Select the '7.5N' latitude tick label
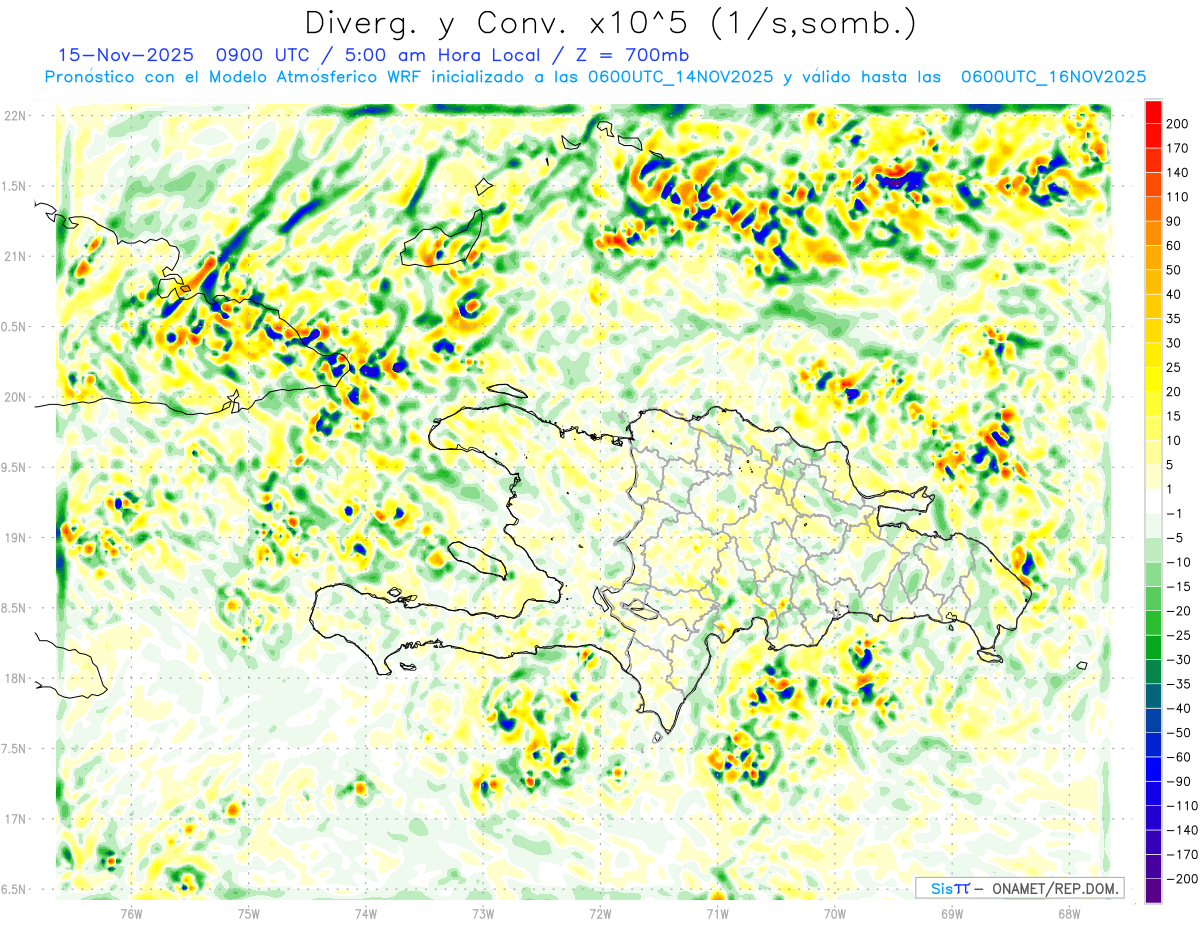Screen dimensions: 1200x927 point(15,749)
